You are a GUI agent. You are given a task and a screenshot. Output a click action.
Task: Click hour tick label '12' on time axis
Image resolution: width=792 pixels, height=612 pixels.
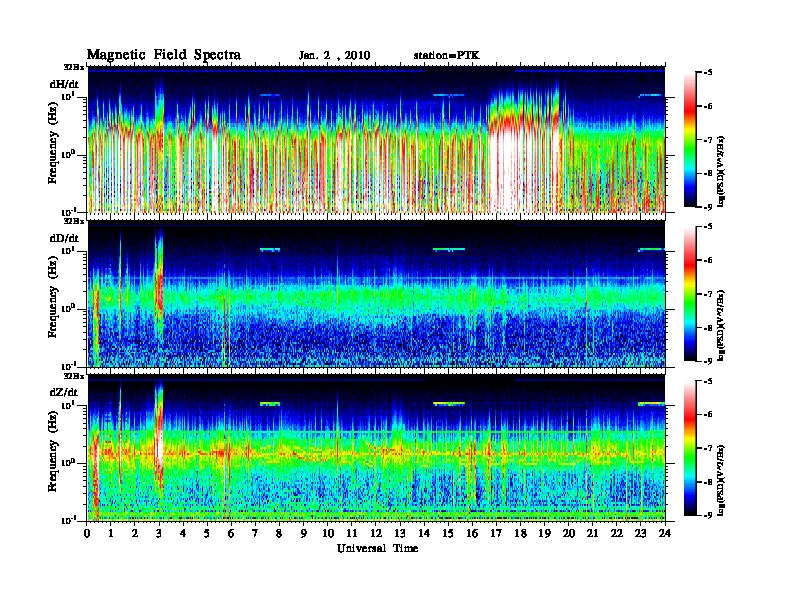(x=376, y=534)
